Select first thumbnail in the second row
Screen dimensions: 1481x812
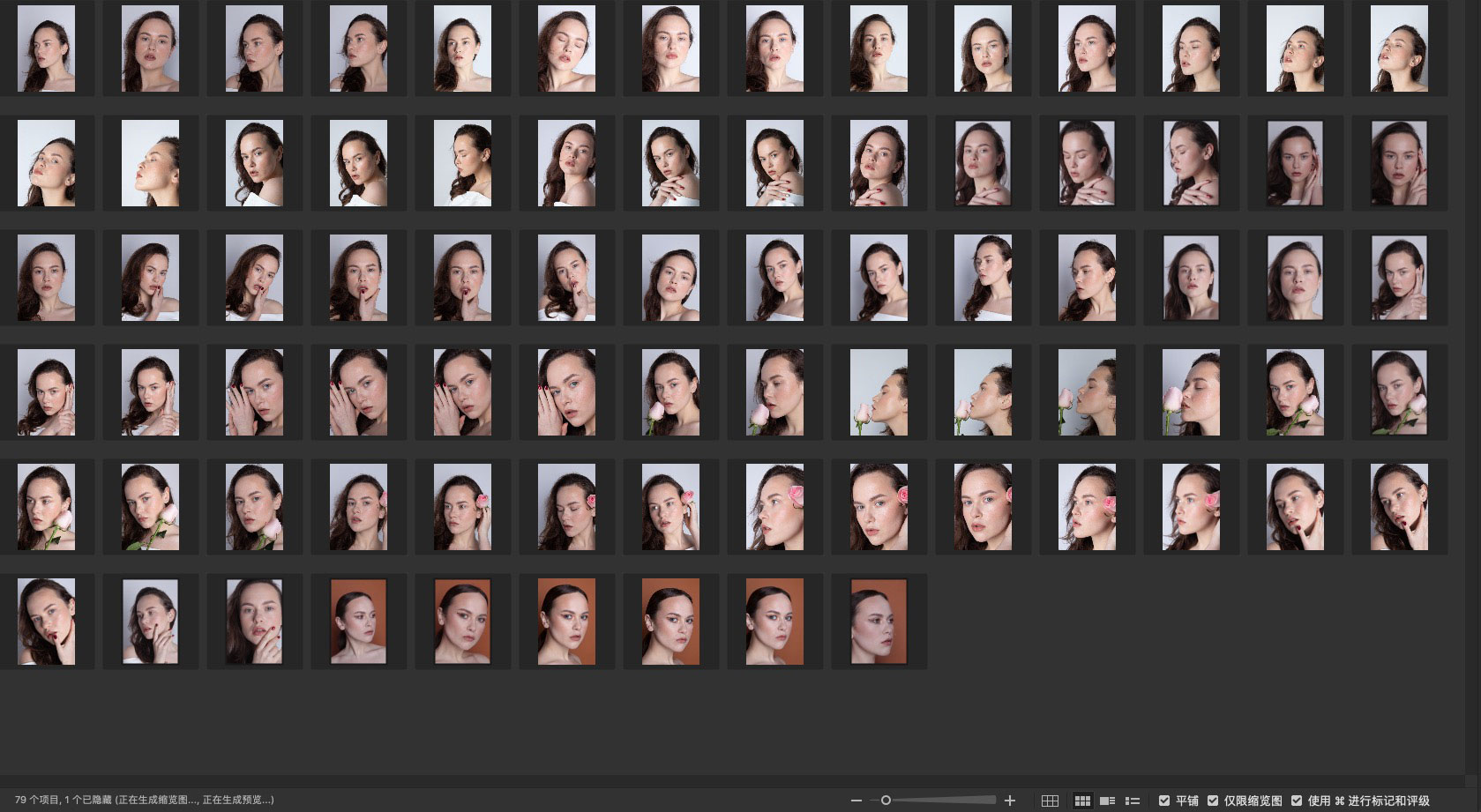tap(46, 163)
